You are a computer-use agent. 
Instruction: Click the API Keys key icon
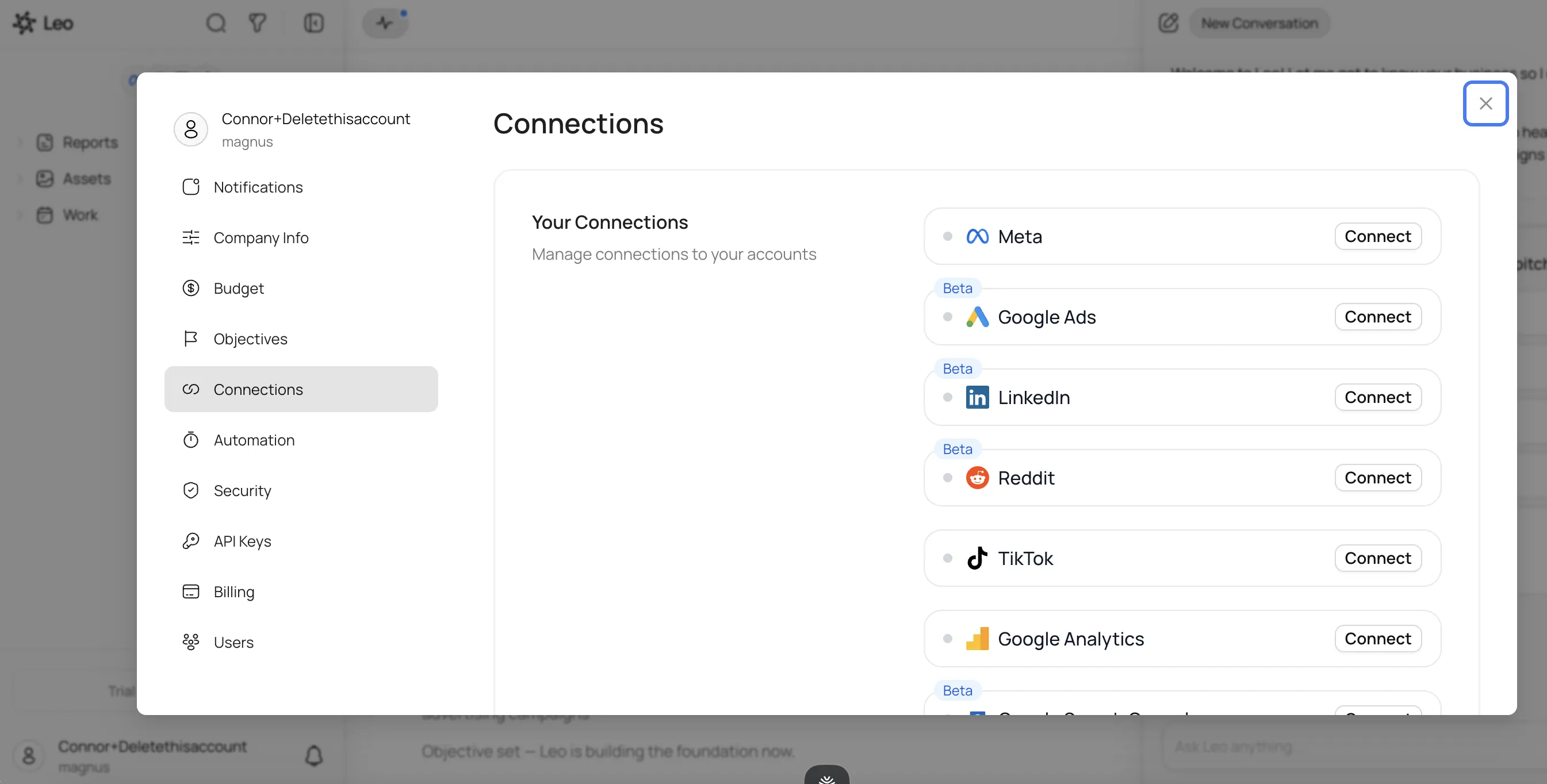(x=191, y=541)
